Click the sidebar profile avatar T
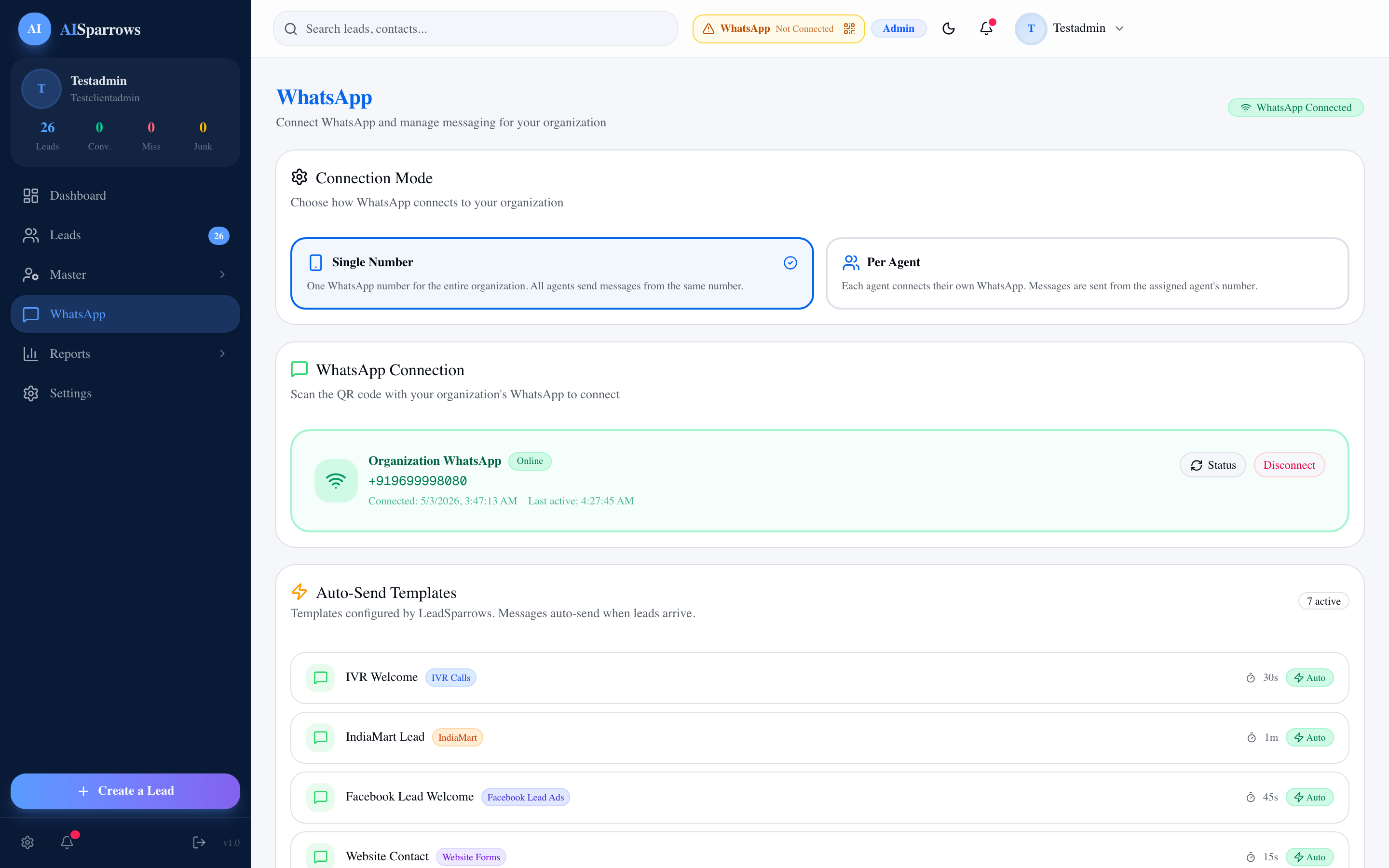The height and width of the screenshot is (868, 1389). (41, 88)
